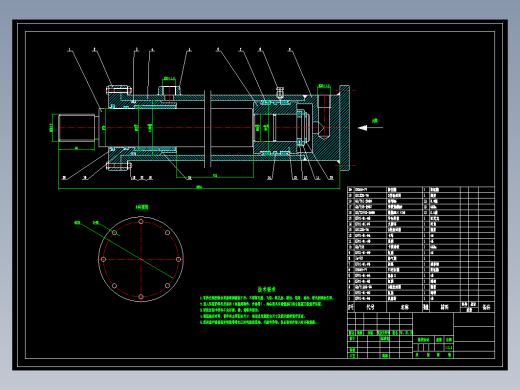Select the threaded rod end of the cylinder
The image size is (520, 390).
[77, 128]
